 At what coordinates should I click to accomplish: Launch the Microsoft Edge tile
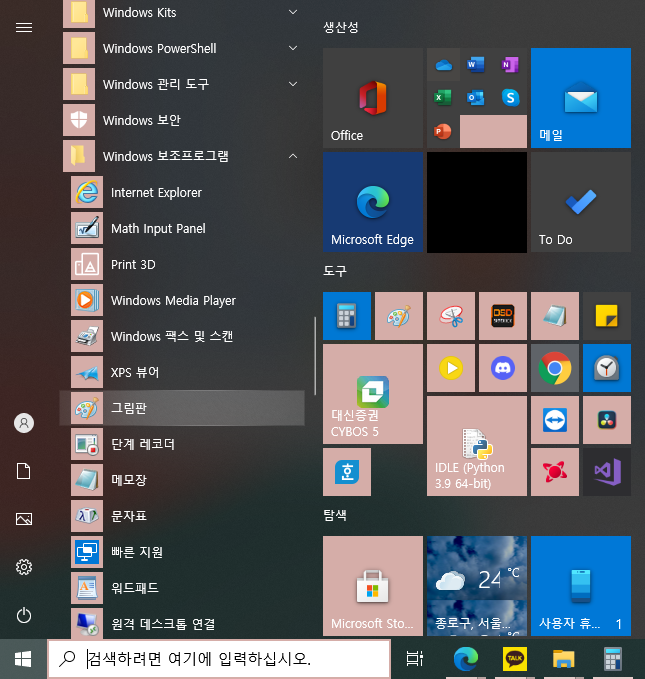click(x=373, y=202)
